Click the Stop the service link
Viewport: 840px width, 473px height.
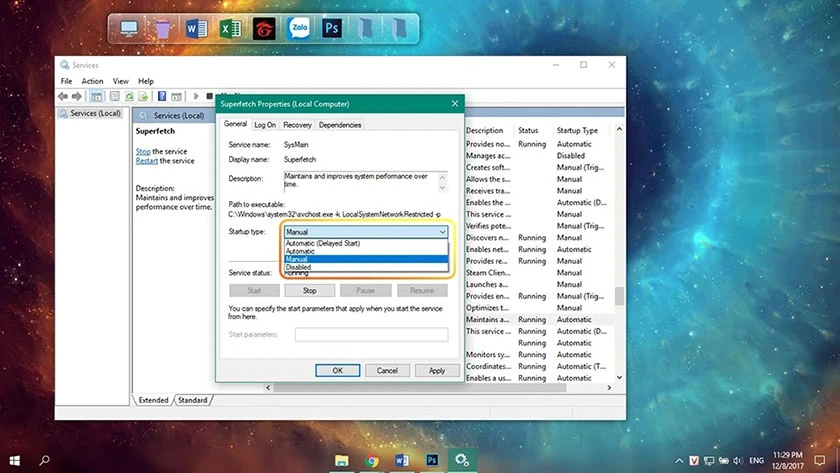[143, 152]
